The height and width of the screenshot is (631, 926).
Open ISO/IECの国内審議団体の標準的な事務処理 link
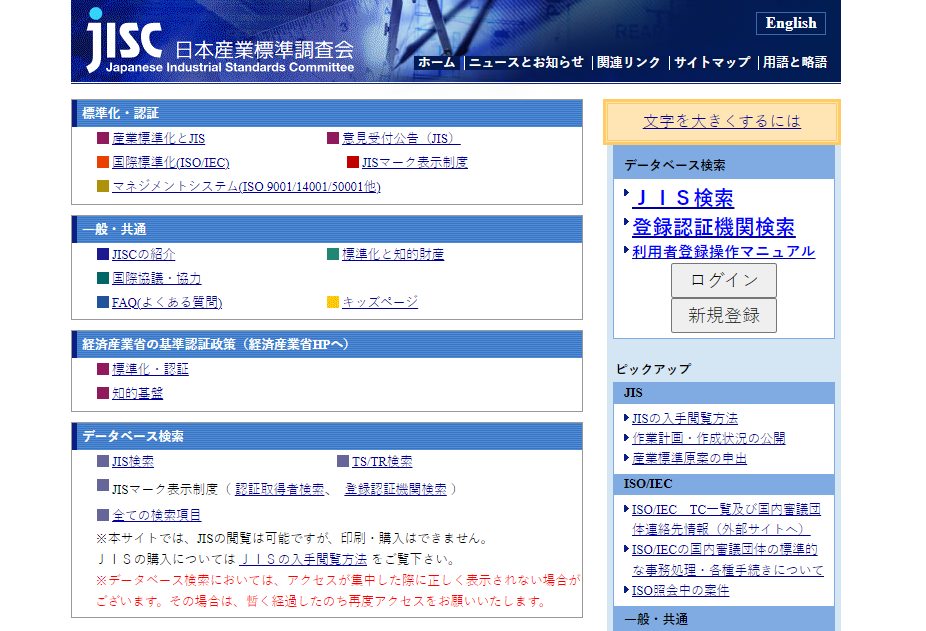coord(728,560)
